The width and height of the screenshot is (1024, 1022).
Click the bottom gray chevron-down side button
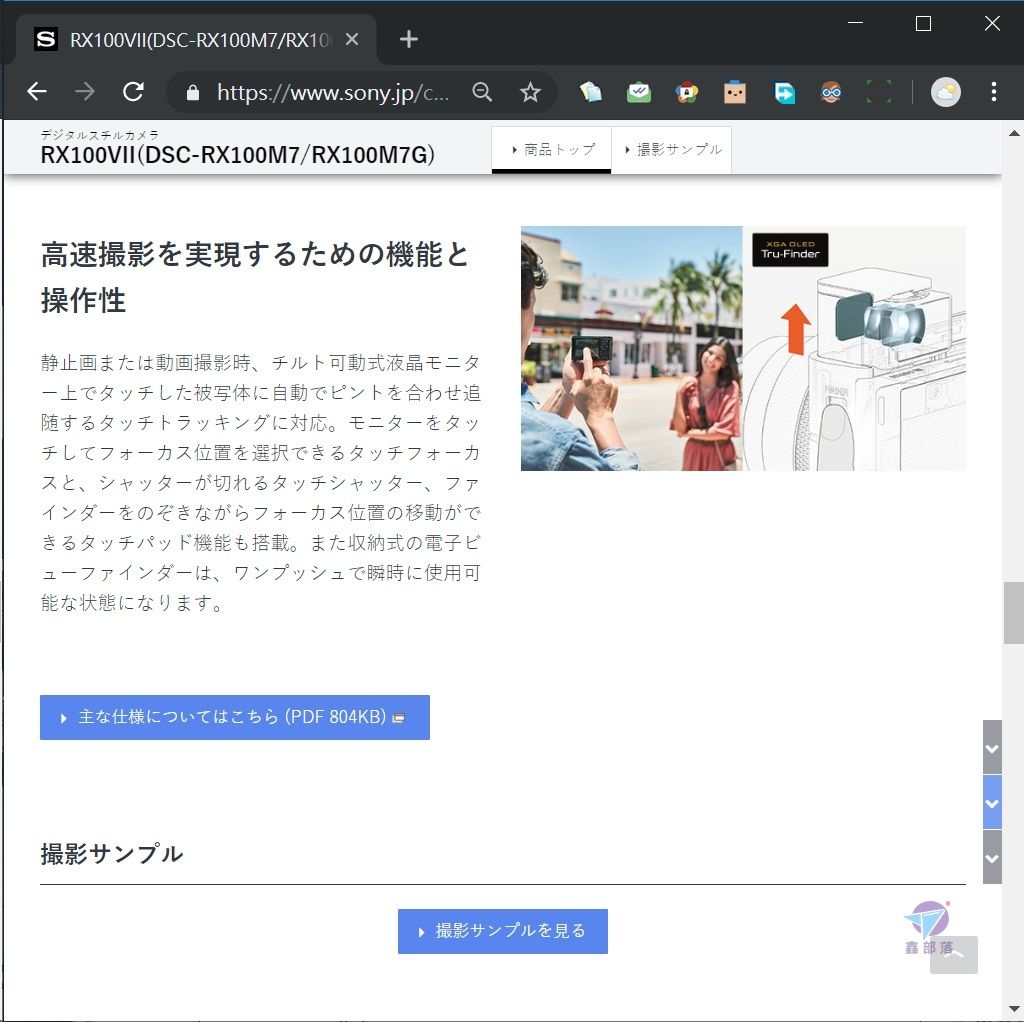coord(992,857)
